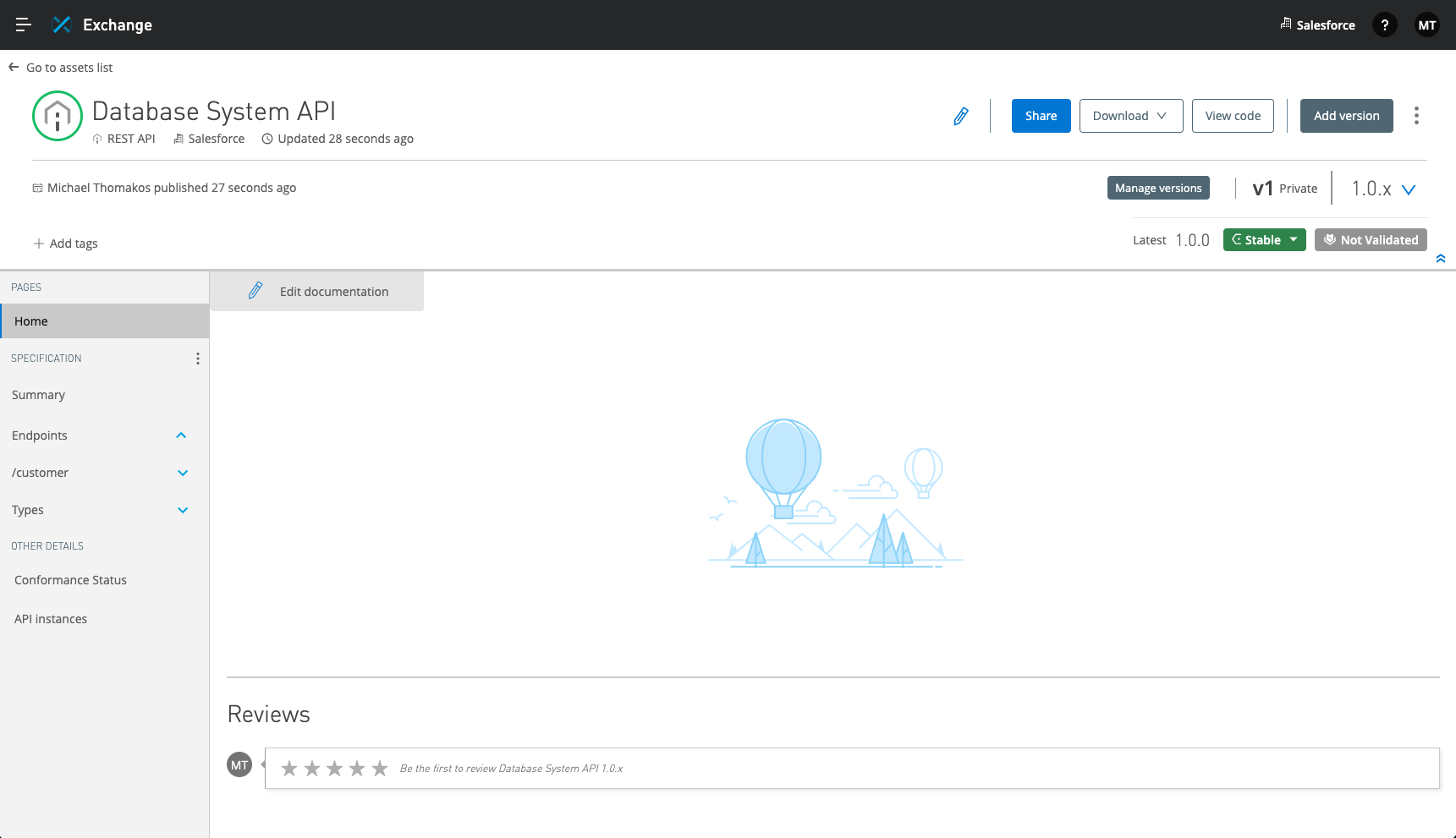Collapse the asset header with double chevron
1456x838 pixels.
pos(1440,259)
